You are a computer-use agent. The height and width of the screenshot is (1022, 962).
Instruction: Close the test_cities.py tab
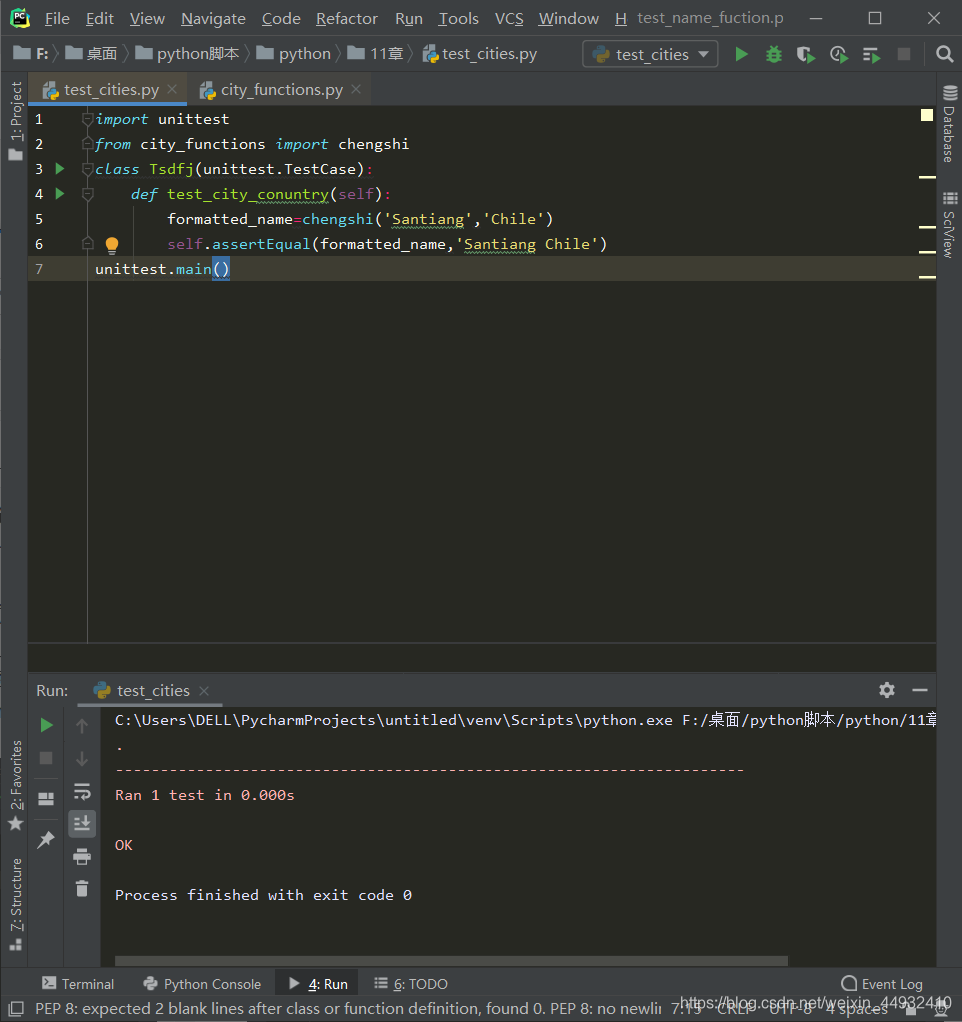(172, 89)
